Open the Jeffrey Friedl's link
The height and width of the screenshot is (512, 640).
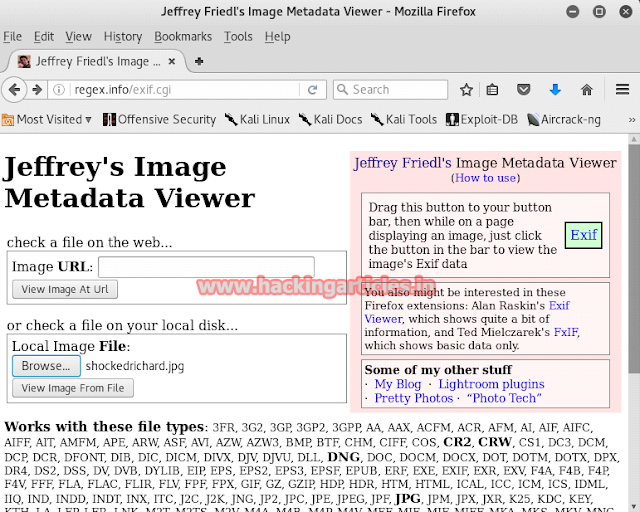click(x=402, y=163)
